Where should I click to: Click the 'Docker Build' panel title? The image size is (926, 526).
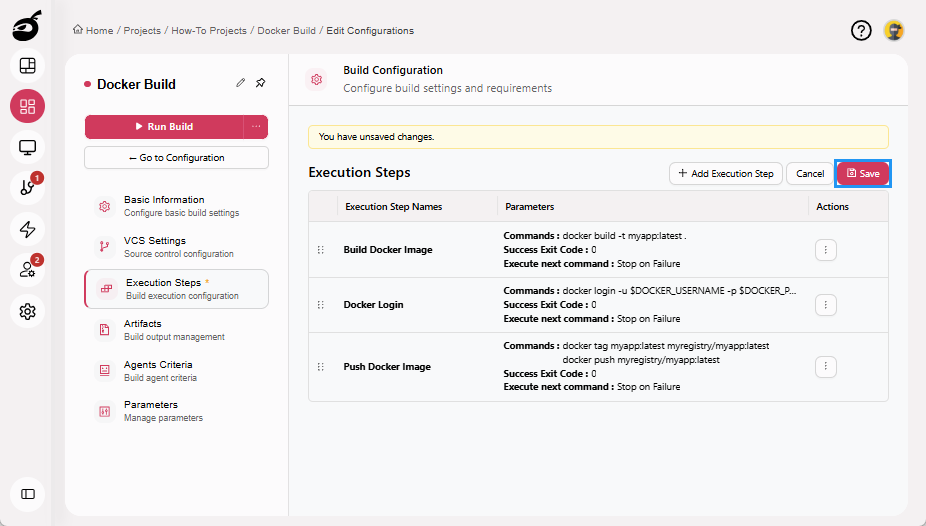(136, 84)
